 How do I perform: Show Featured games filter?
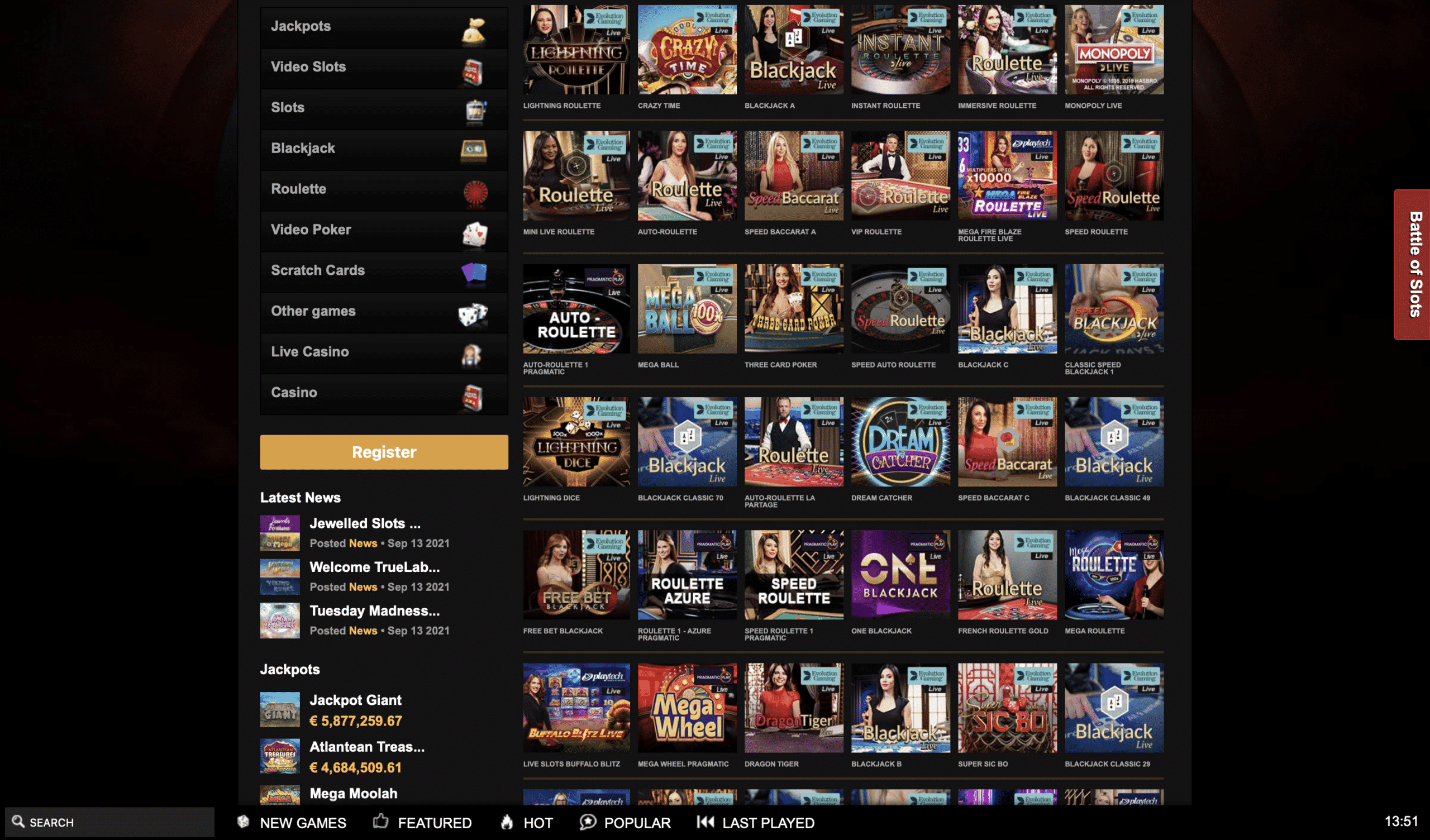pyautogui.click(x=423, y=822)
